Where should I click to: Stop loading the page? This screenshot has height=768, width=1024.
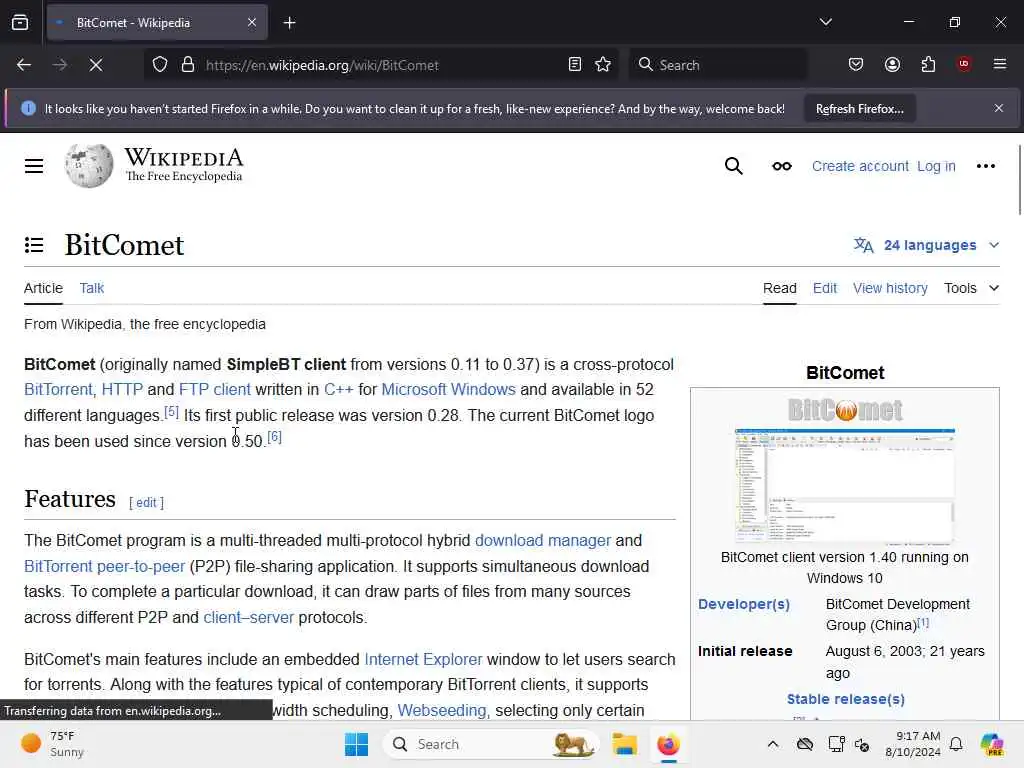tap(96, 65)
